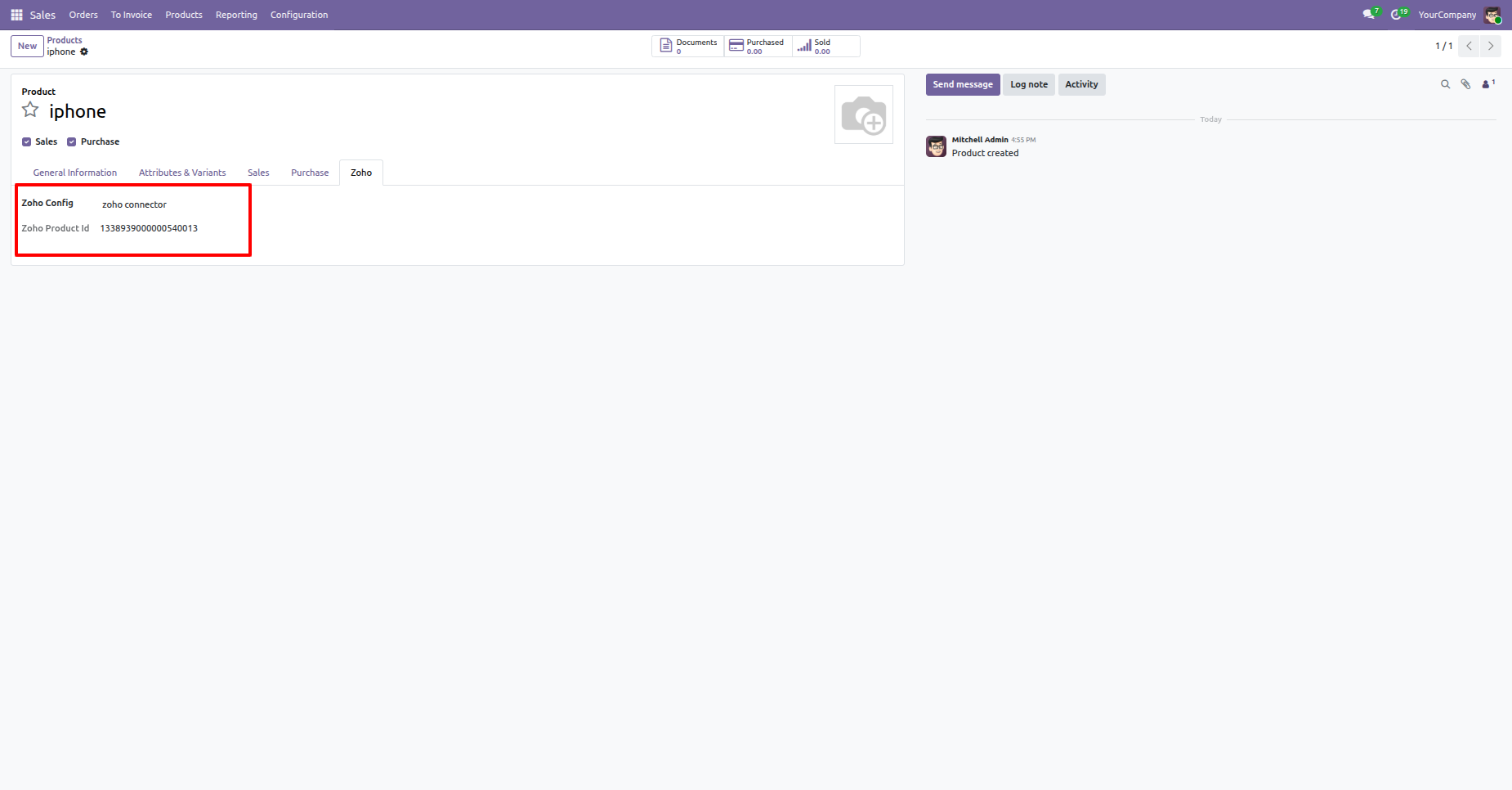Open the Products menu in navbar
The height and width of the screenshot is (790, 1512).
184,15
